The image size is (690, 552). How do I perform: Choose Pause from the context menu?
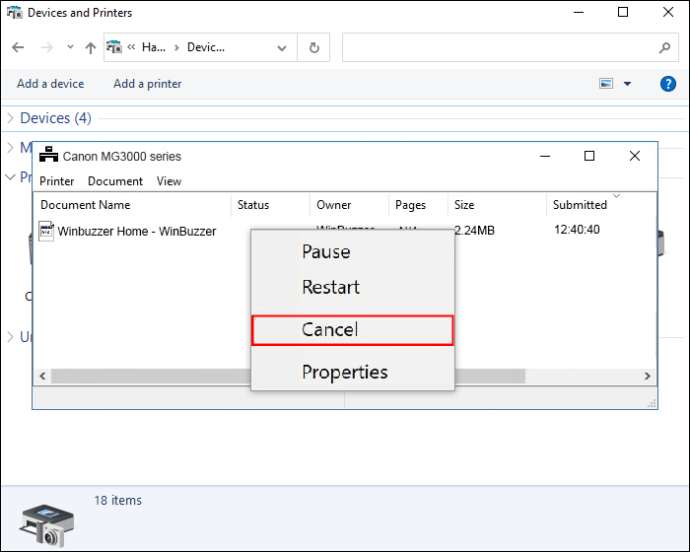(x=352, y=252)
